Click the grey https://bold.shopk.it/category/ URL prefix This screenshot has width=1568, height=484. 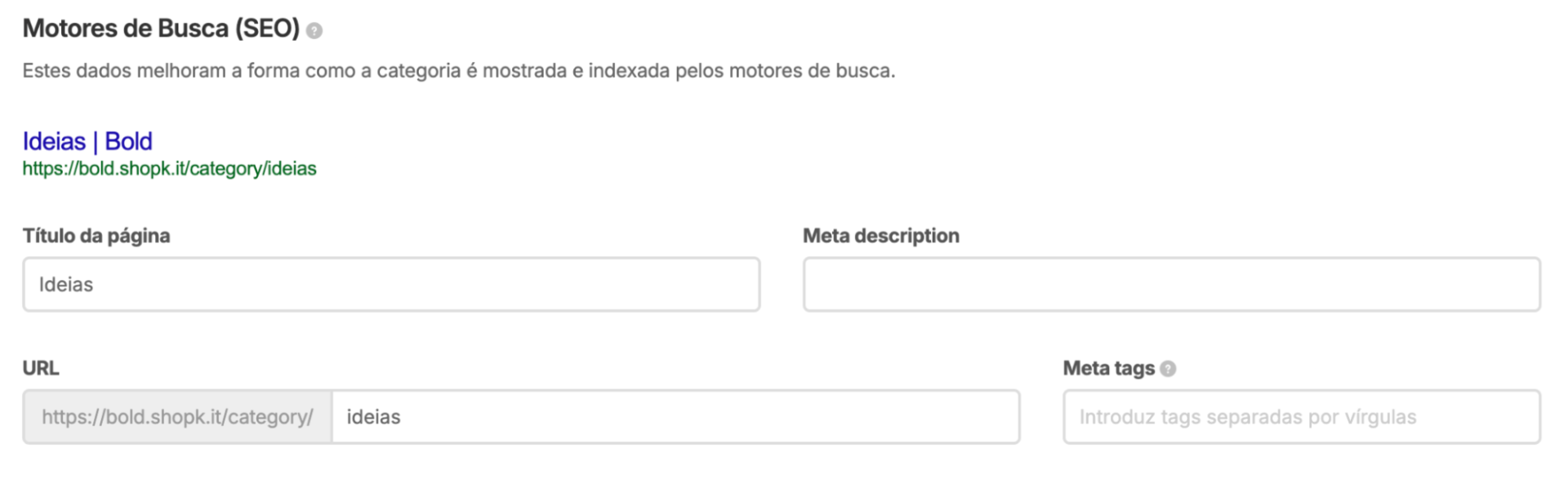pyautogui.click(x=177, y=416)
